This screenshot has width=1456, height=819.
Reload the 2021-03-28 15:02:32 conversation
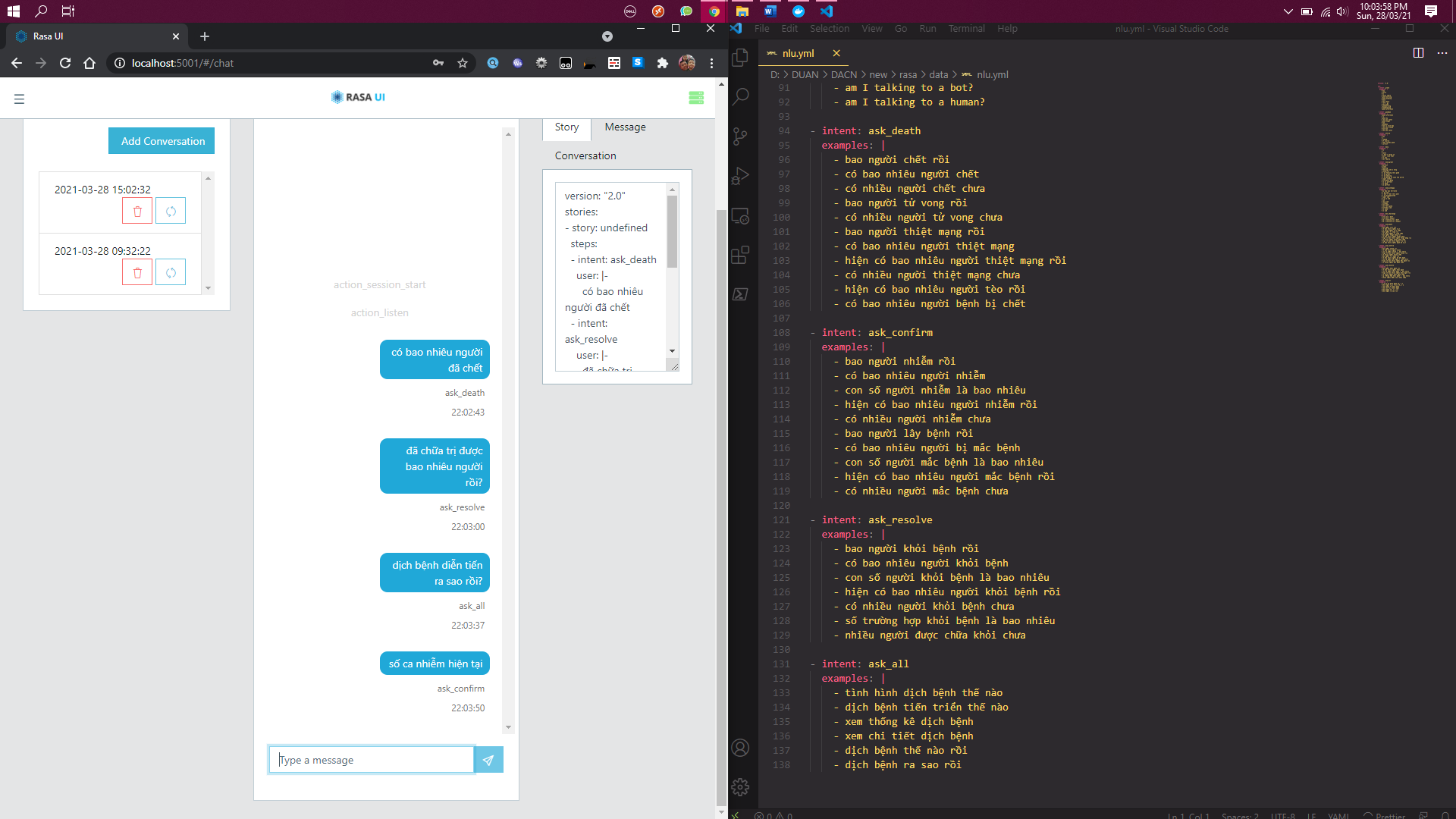pos(171,212)
